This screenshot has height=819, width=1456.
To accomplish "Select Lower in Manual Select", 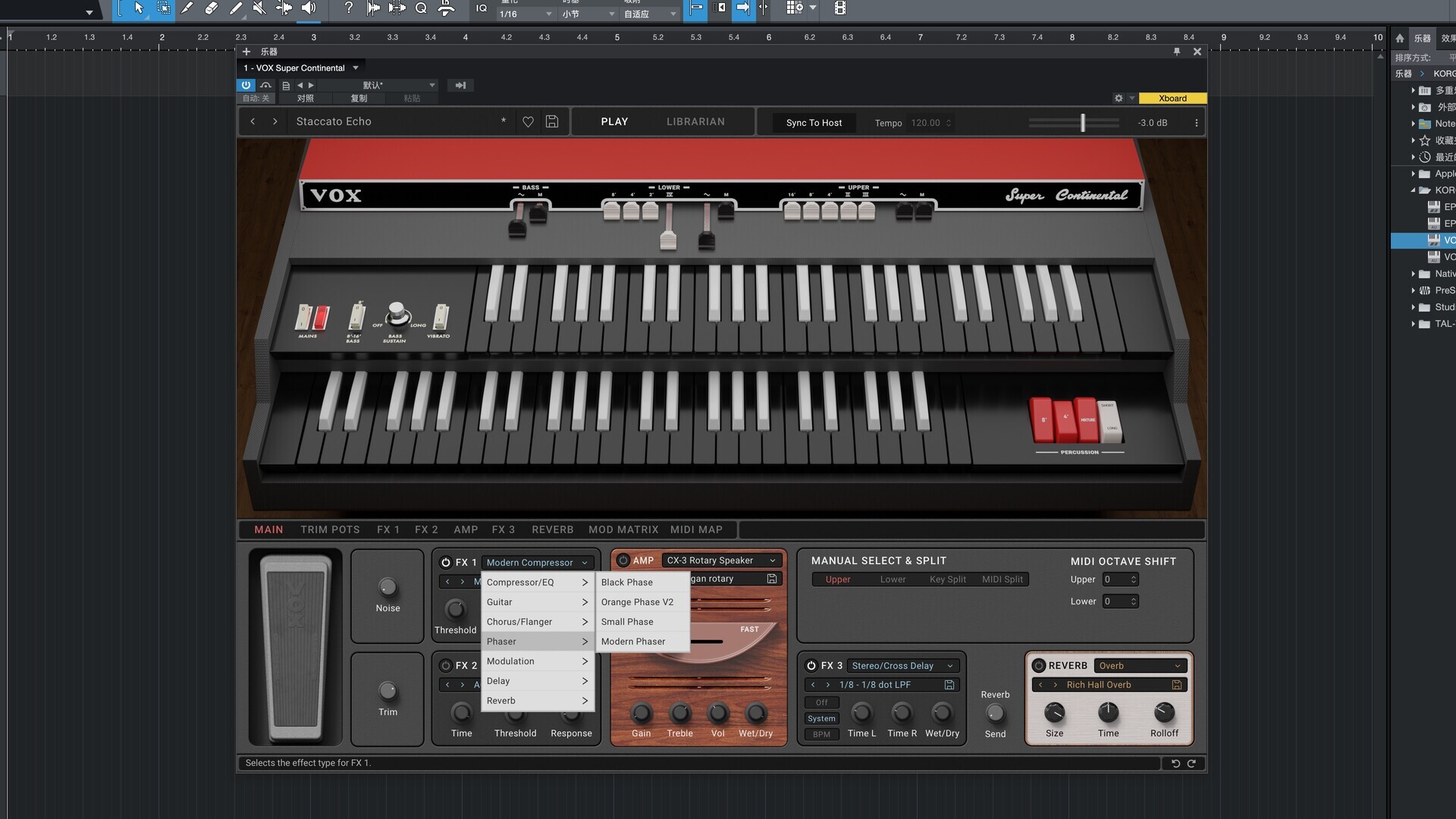I will pos(893,579).
